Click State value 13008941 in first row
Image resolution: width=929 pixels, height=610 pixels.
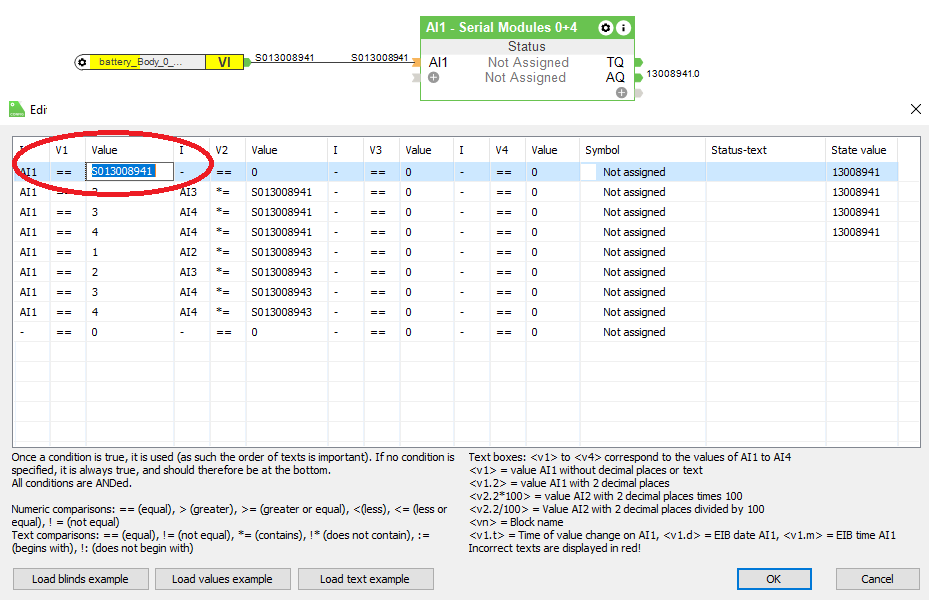coord(856,172)
